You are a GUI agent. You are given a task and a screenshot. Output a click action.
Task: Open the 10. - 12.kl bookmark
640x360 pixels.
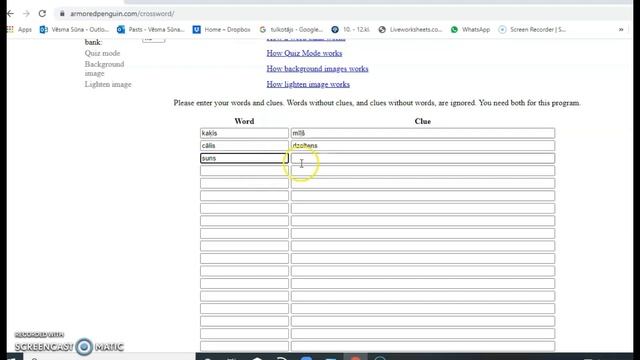pos(351,29)
